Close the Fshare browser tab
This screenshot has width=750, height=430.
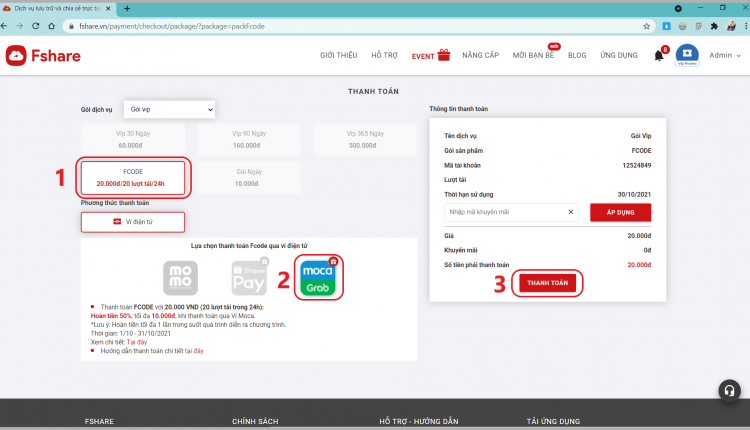pyautogui.click(x=108, y=9)
